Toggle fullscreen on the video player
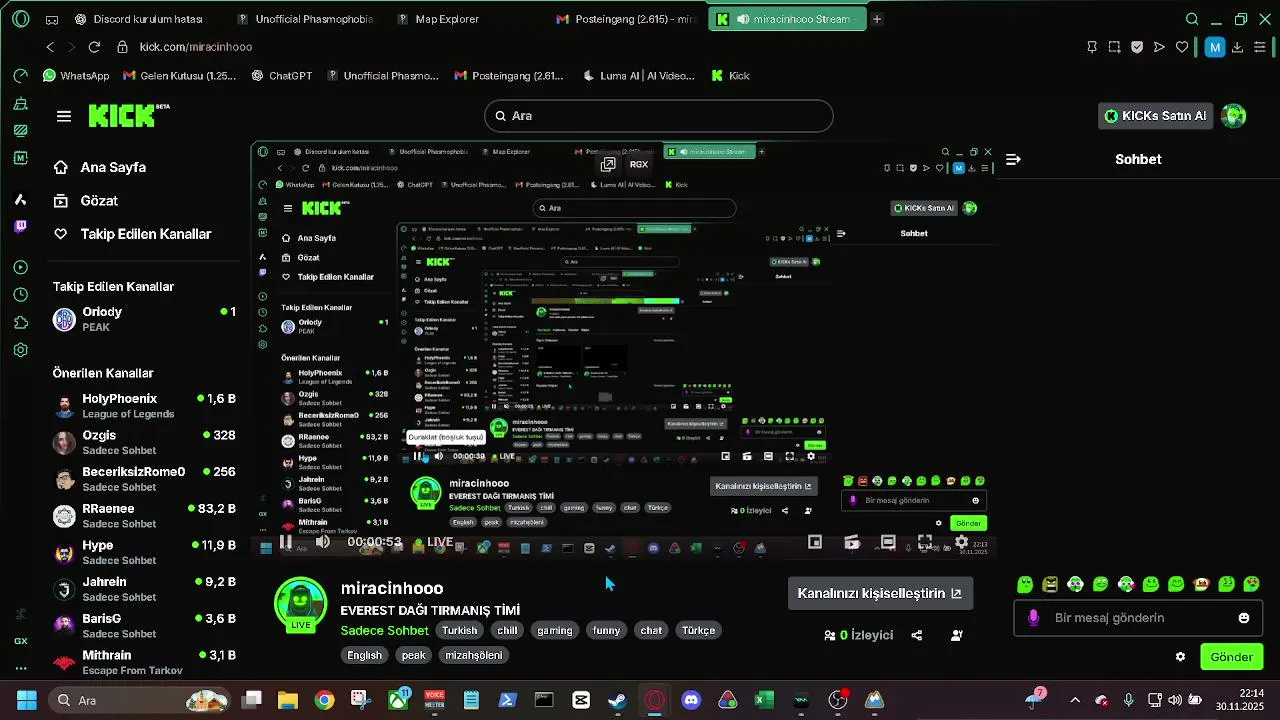This screenshot has width=1280, height=720. coord(925,542)
